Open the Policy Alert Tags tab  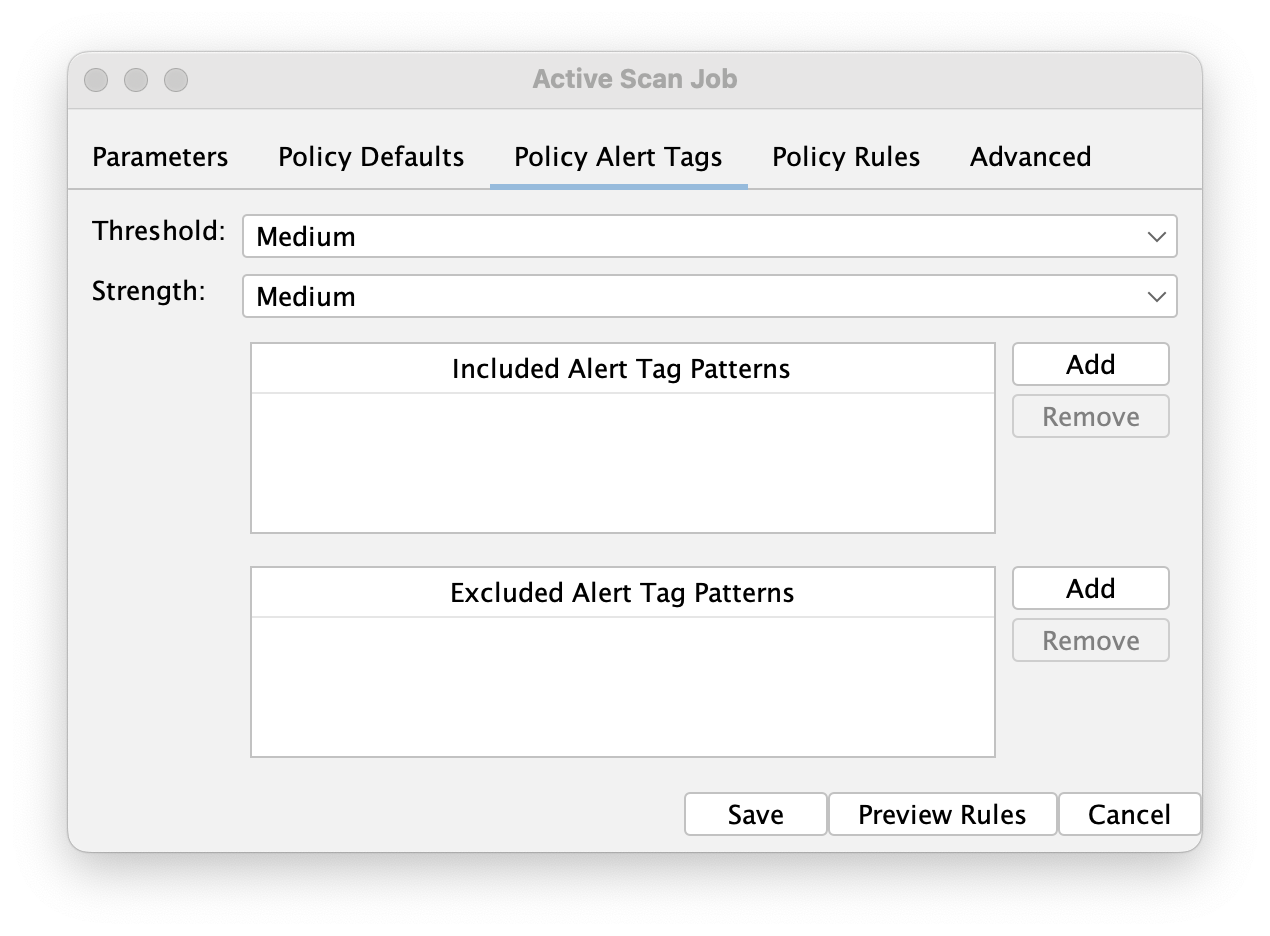coord(617,157)
